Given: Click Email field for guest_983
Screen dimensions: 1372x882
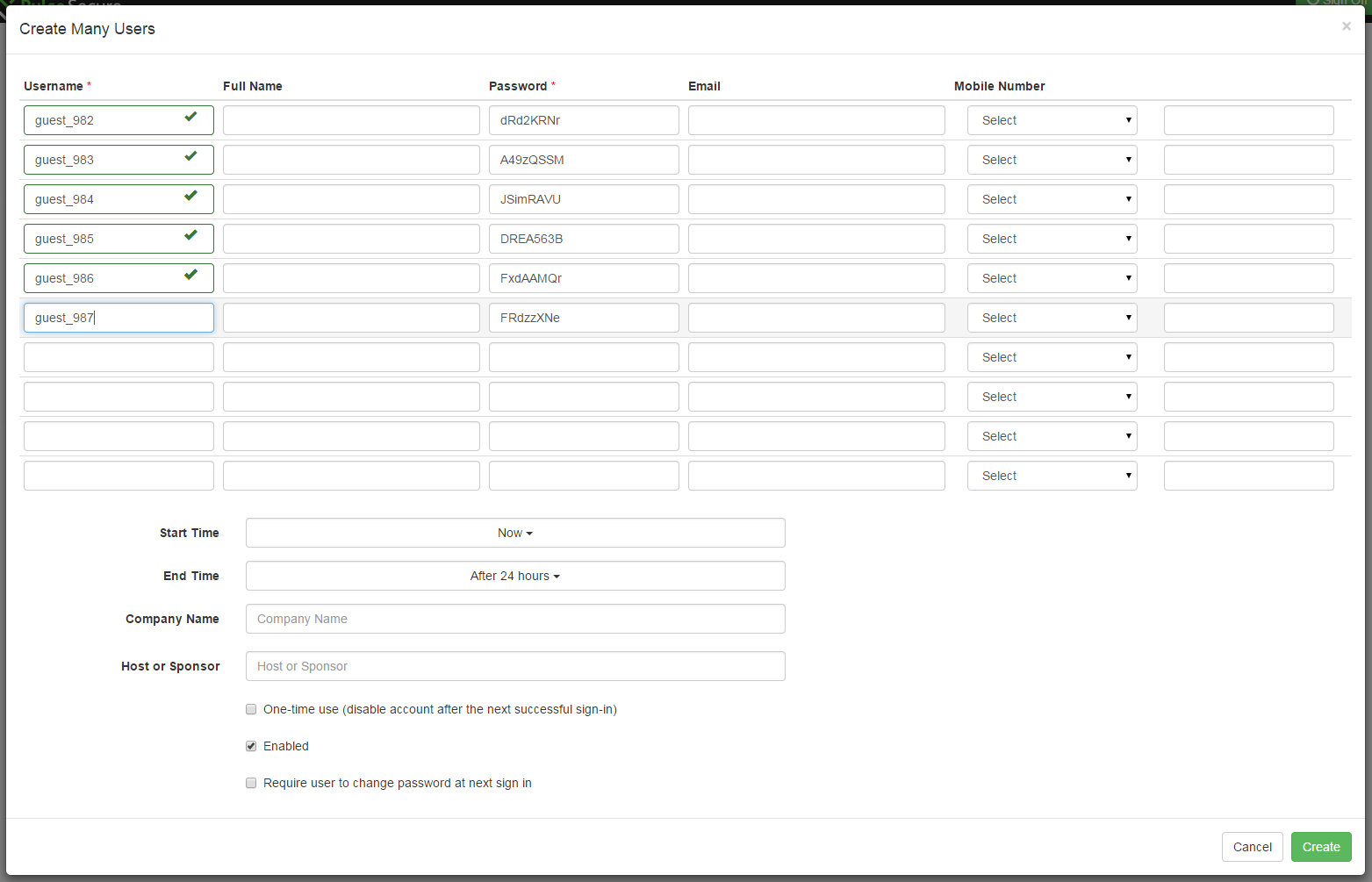Looking at the screenshot, I should tap(816, 160).
